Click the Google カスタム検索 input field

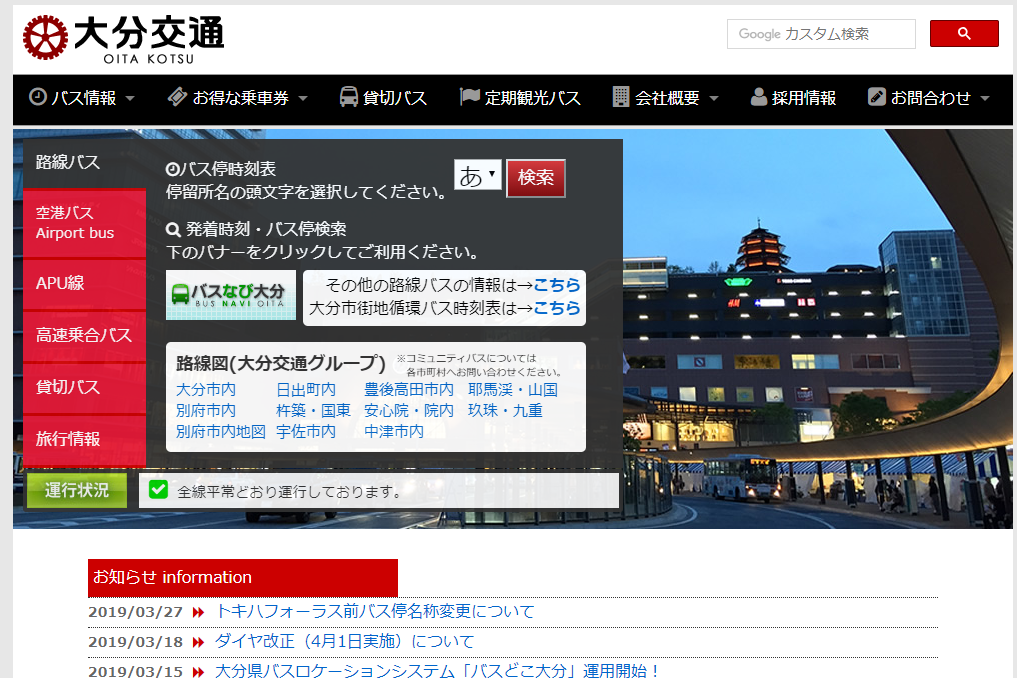pos(821,34)
